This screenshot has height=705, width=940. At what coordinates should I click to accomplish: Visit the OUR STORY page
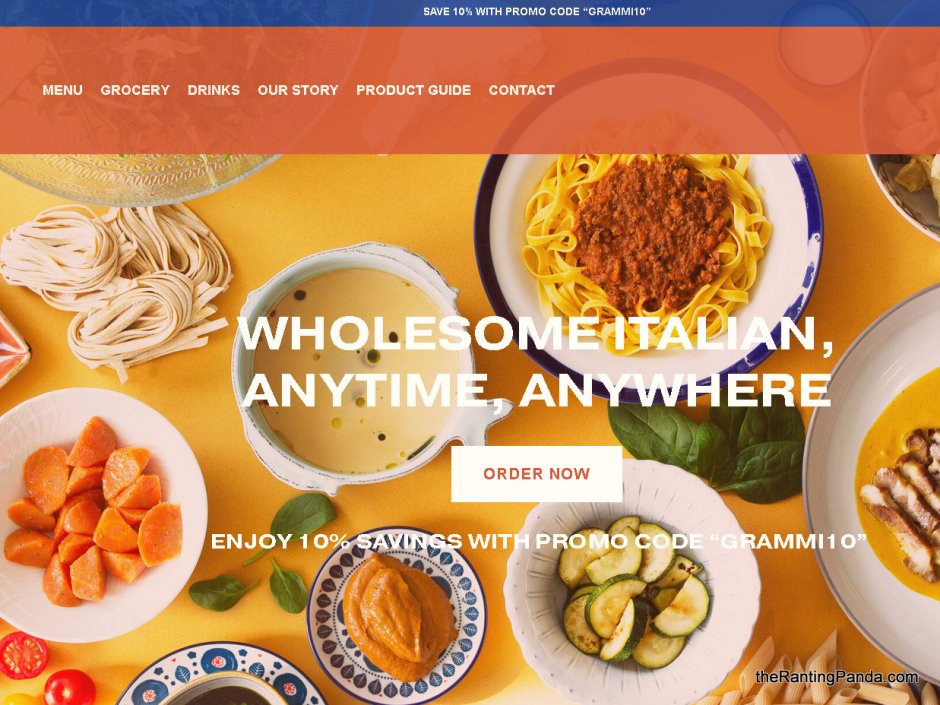pyautogui.click(x=298, y=90)
